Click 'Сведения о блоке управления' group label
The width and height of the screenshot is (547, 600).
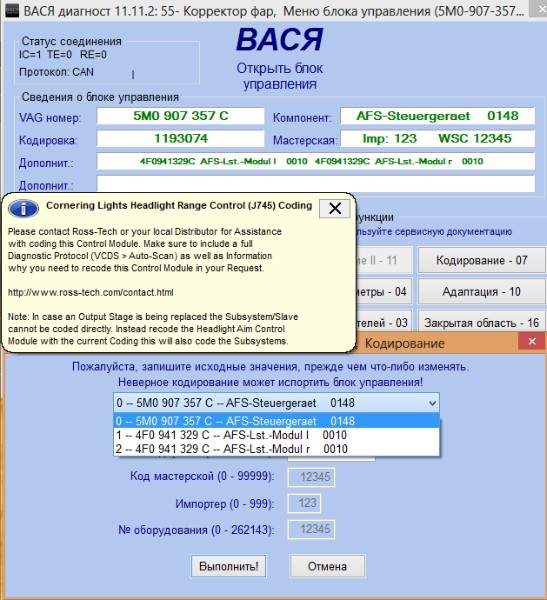click(x=100, y=97)
